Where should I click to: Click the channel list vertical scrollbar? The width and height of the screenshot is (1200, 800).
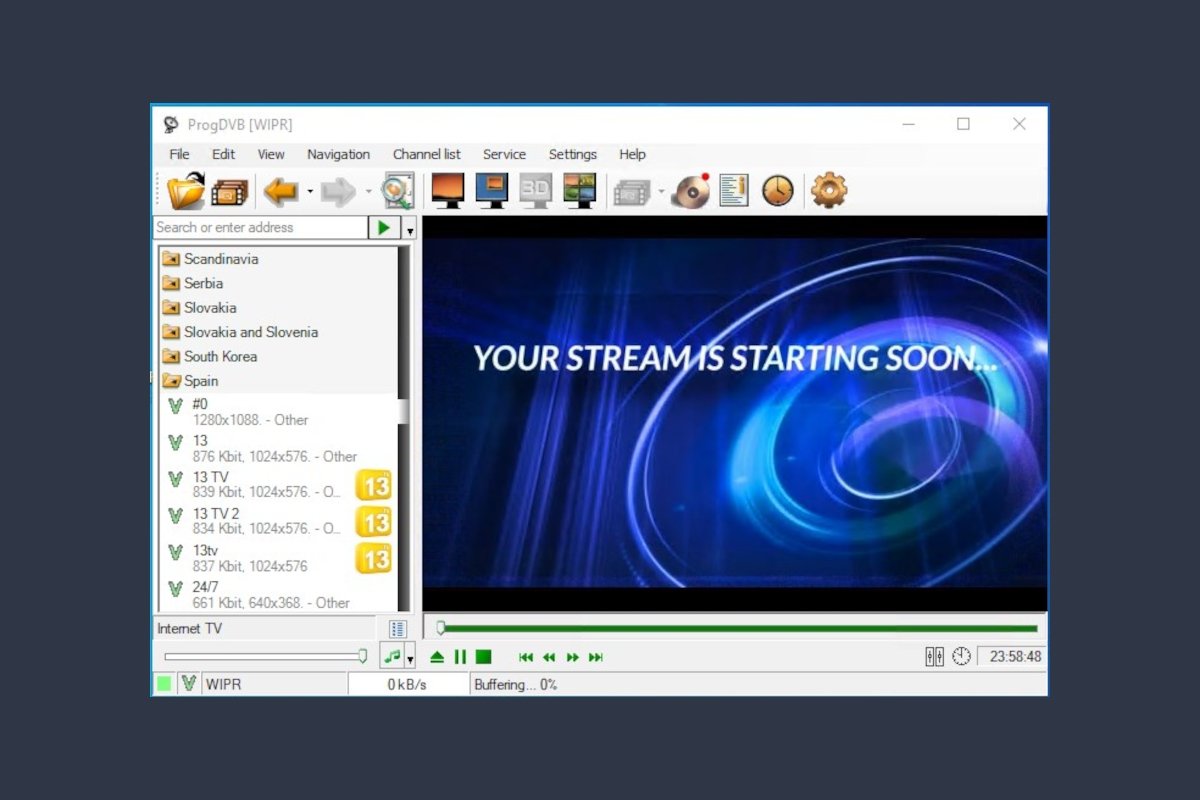[404, 429]
